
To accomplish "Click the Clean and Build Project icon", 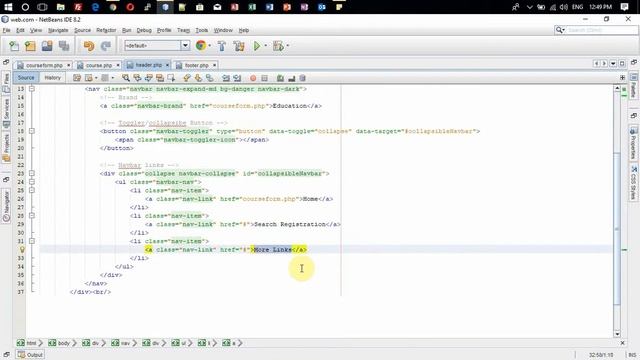I will point(239,46).
